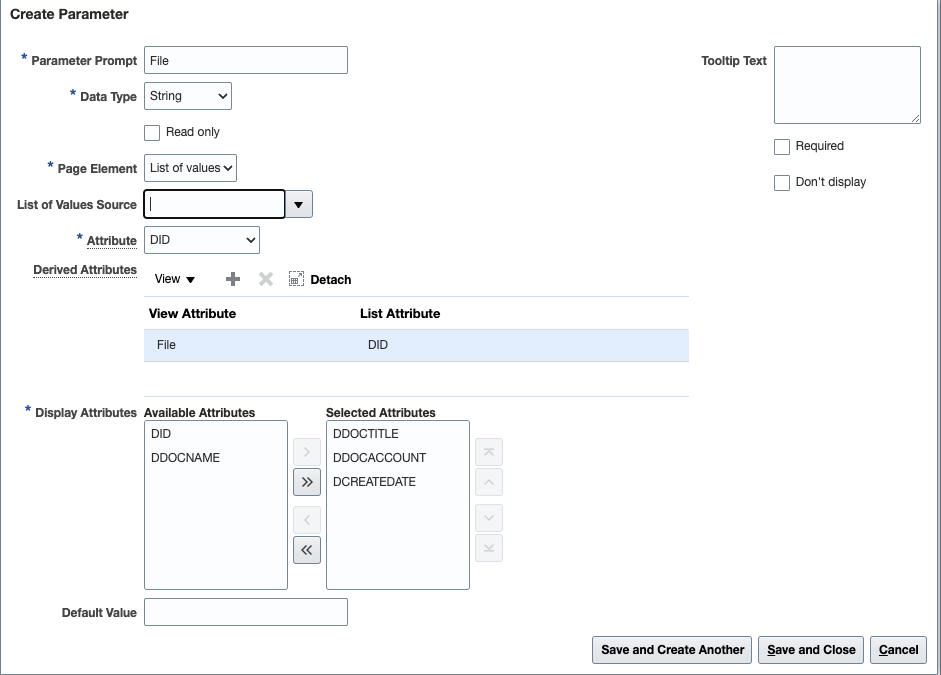This screenshot has width=941, height=675.
Task: Click the Save and Close button
Action: pyautogui.click(x=811, y=650)
